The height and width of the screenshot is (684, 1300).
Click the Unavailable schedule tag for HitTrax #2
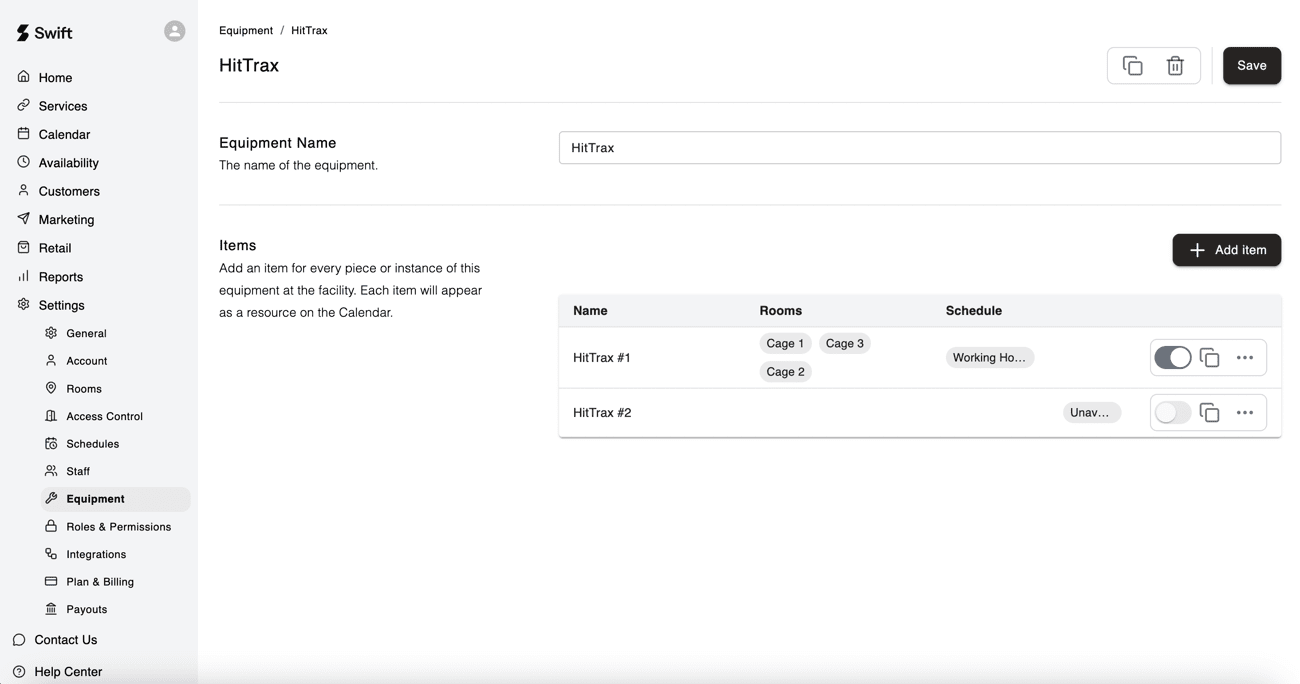coord(1091,412)
